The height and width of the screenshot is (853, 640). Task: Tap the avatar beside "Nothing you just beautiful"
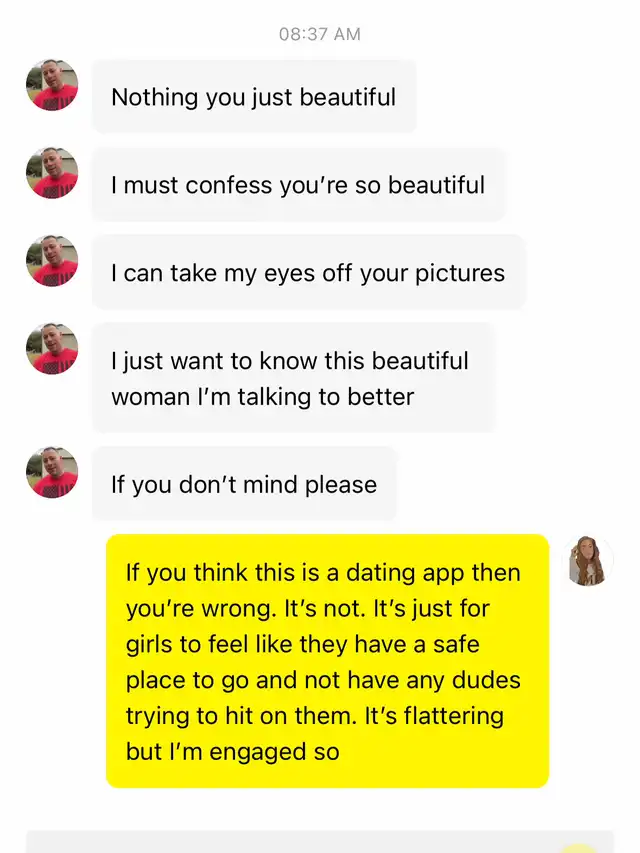pyautogui.click(x=52, y=85)
